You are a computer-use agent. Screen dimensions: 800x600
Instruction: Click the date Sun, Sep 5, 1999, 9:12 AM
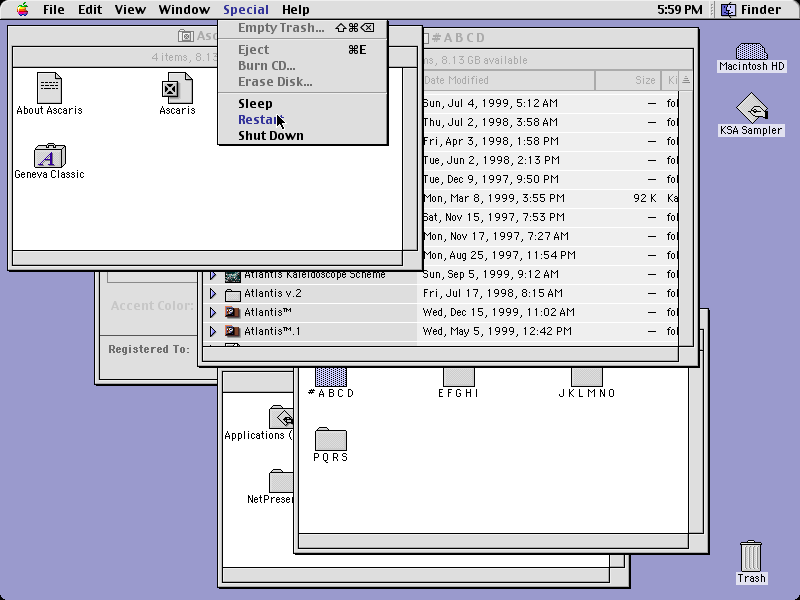coord(491,274)
